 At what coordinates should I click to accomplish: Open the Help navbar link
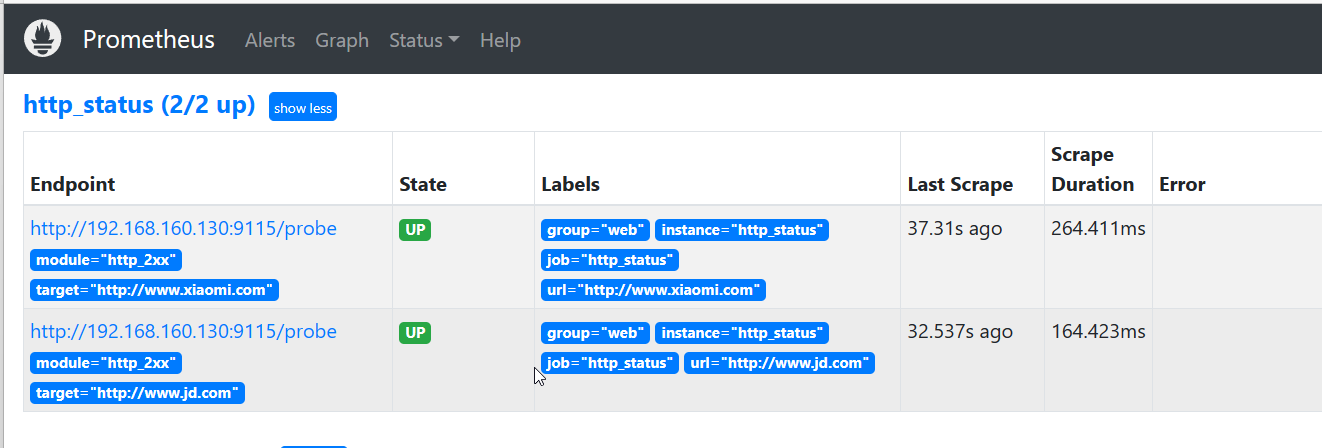coord(500,40)
